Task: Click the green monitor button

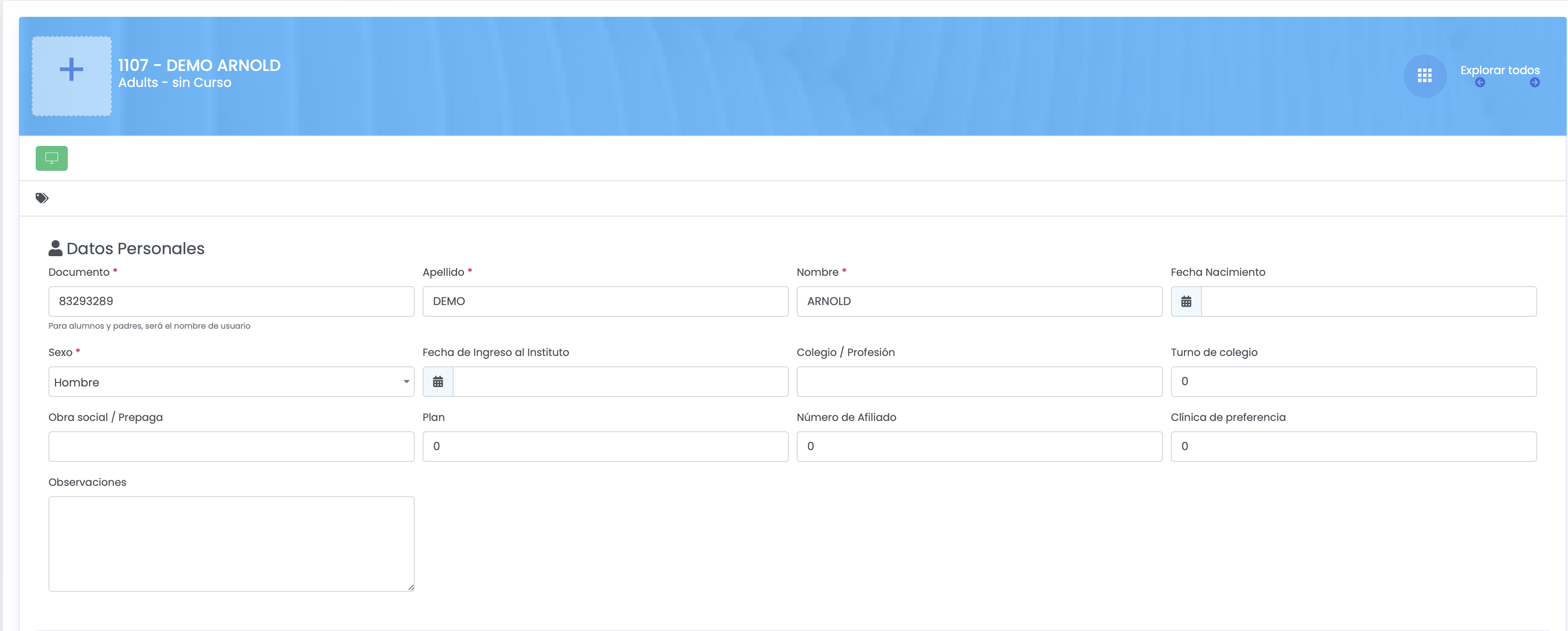Action: tap(52, 158)
